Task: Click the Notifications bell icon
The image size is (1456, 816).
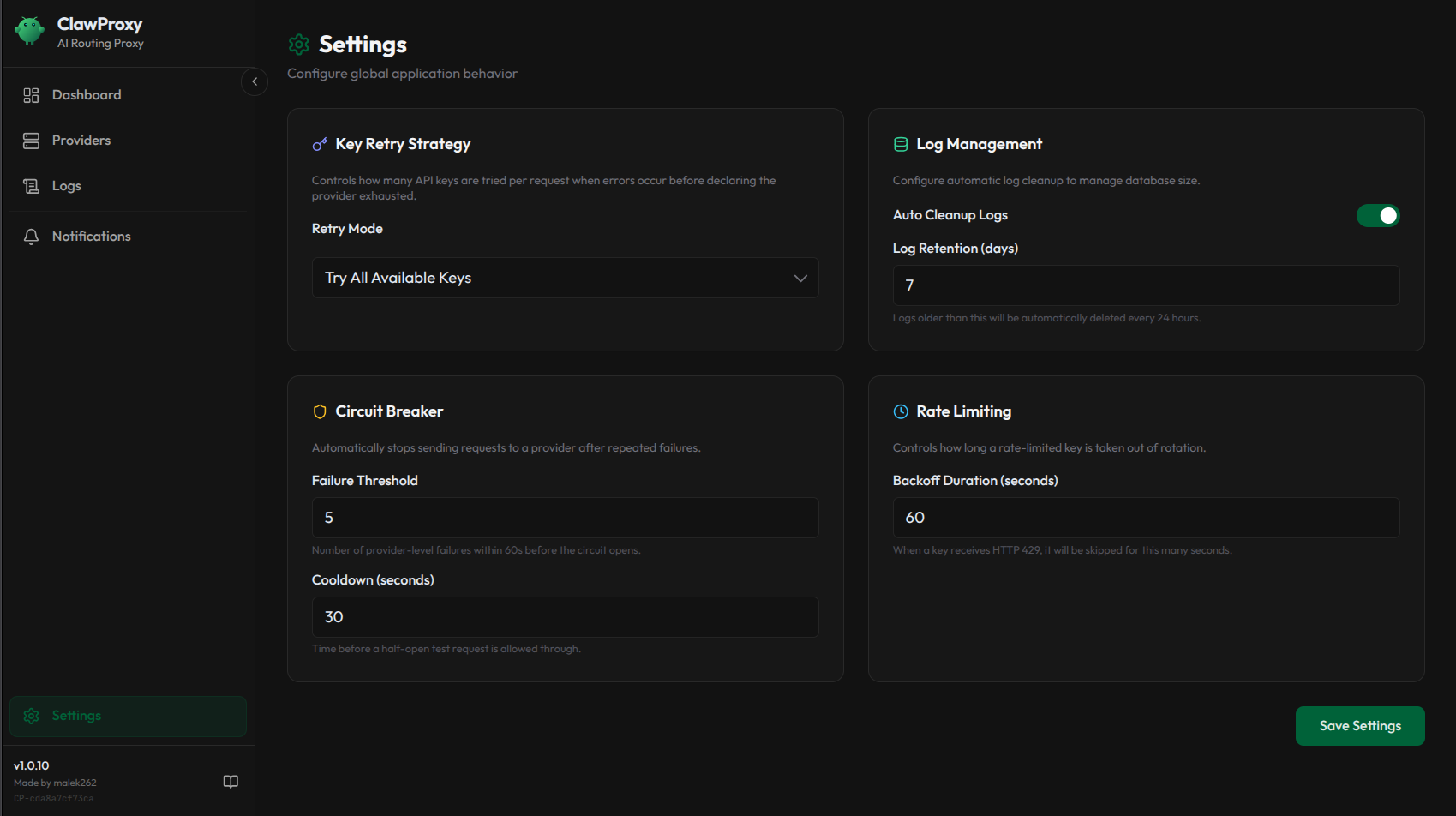Action: [x=31, y=237]
